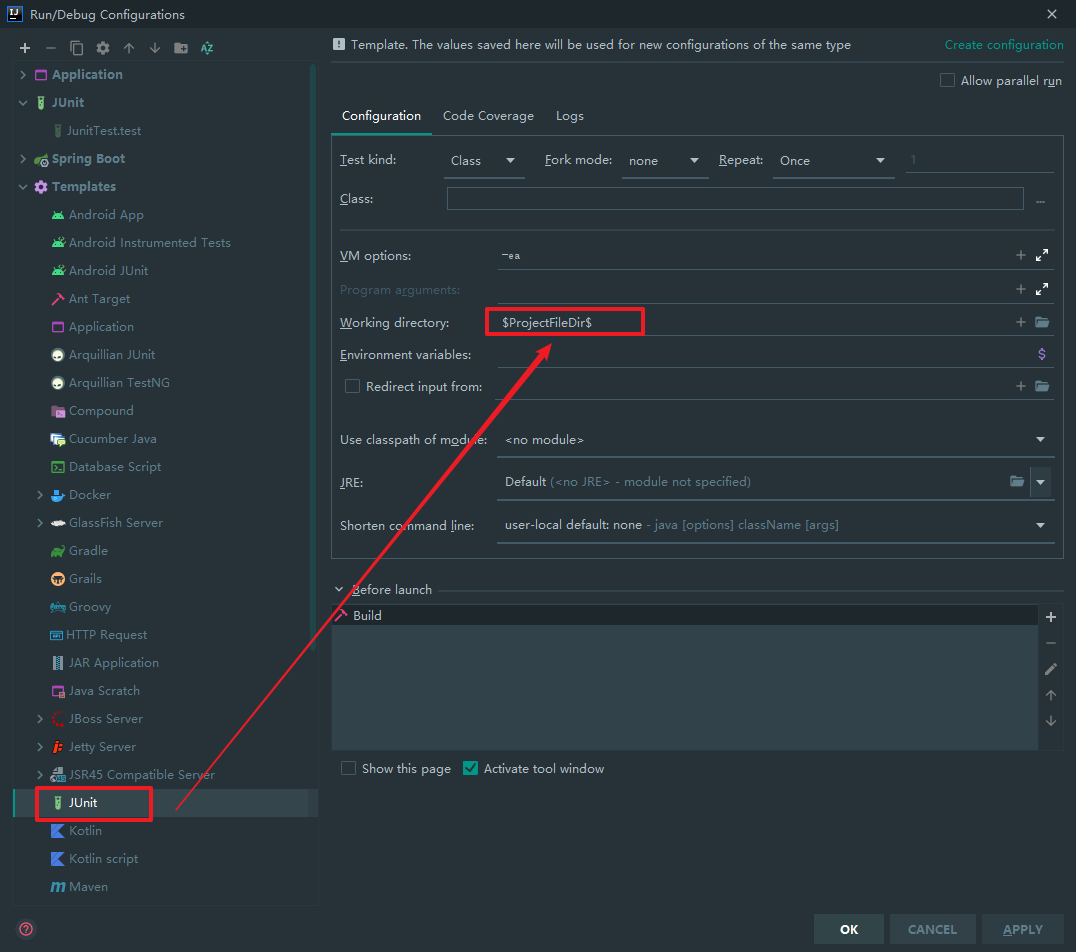Tick the Redirect input from checkbox

pyautogui.click(x=352, y=386)
